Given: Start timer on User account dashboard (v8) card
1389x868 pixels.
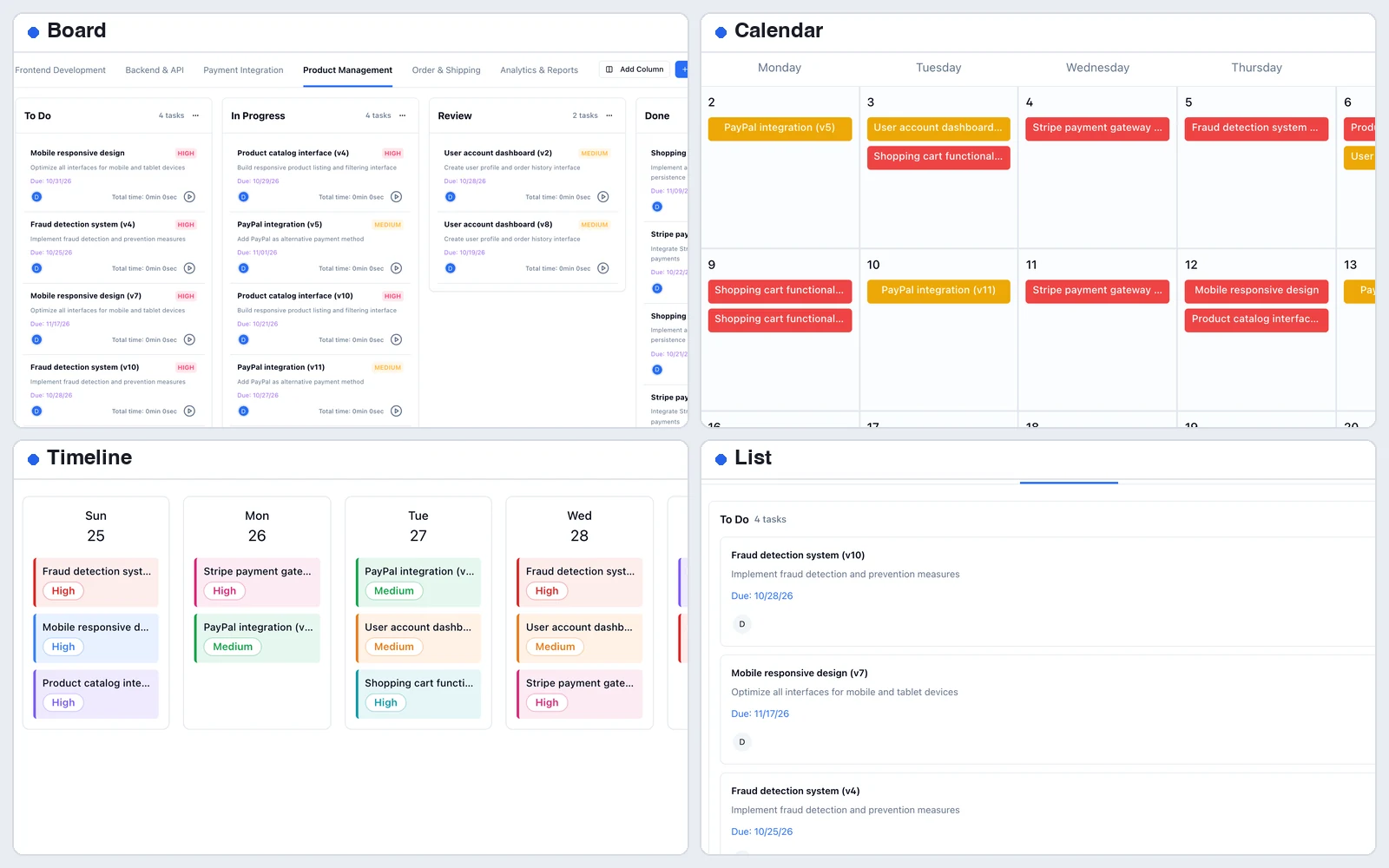Looking at the screenshot, I should [603, 268].
